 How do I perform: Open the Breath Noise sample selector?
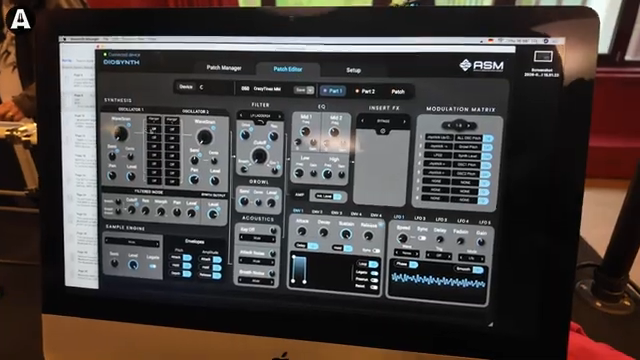pos(256,281)
